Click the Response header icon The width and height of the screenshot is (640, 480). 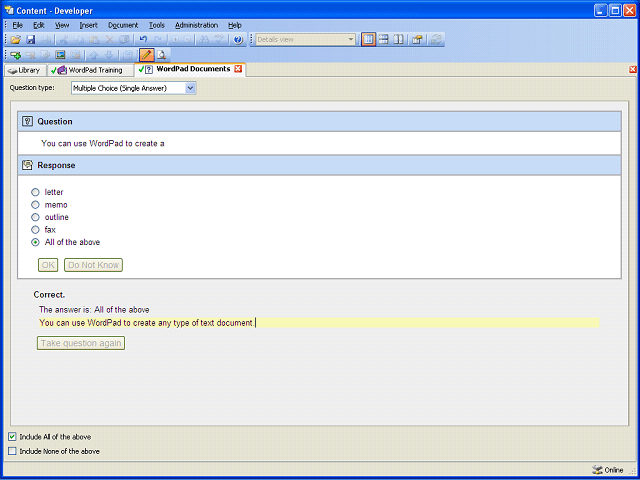(x=27, y=165)
